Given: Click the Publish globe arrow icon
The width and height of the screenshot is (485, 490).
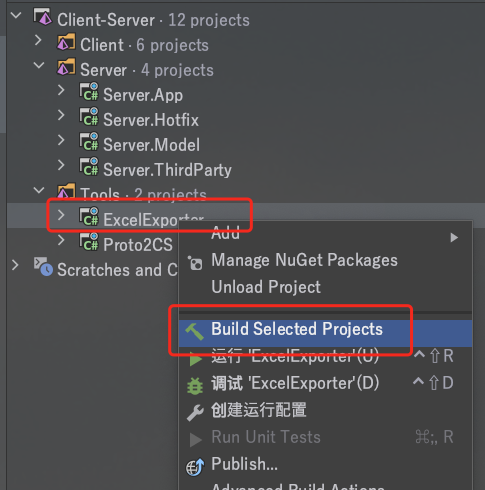Looking at the screenshot, I should tap(195, 467).
